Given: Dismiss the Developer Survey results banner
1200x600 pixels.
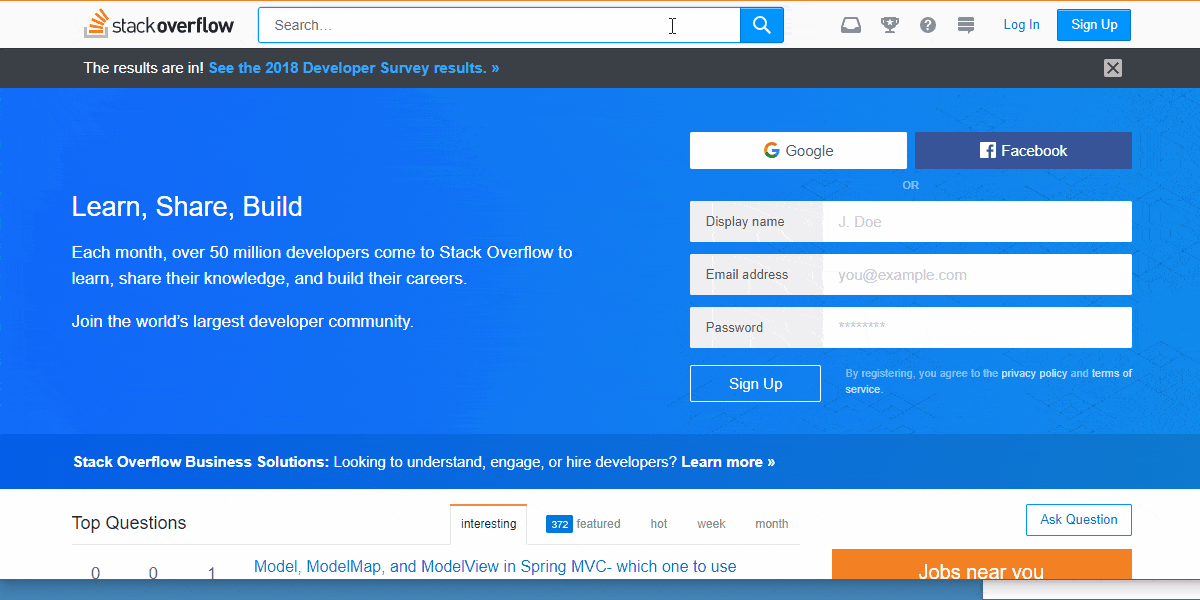Looking at the screenshot, I should tap(1113, 68).
